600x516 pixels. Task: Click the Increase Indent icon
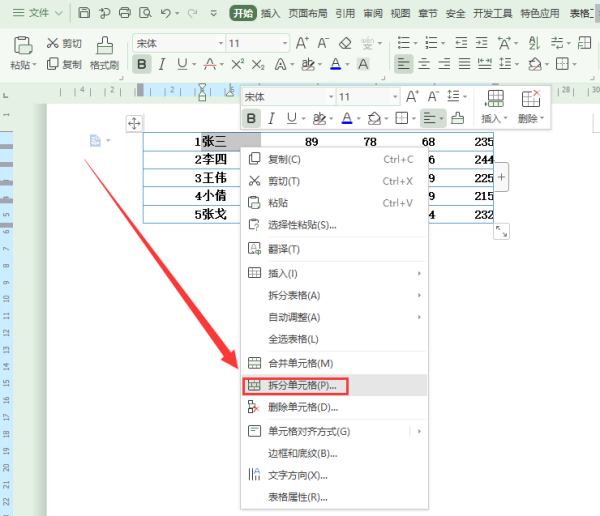481,42
